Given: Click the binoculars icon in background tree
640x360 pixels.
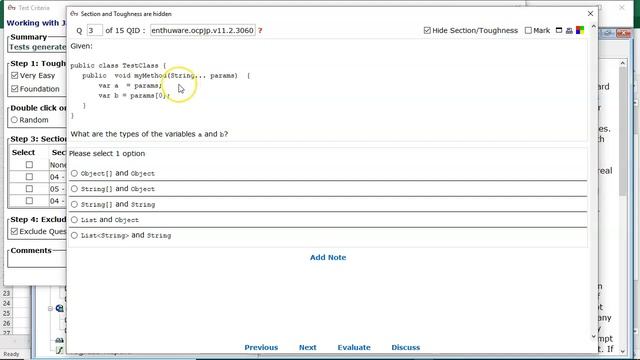Looking at the screenshot, I should pos(60,340).
